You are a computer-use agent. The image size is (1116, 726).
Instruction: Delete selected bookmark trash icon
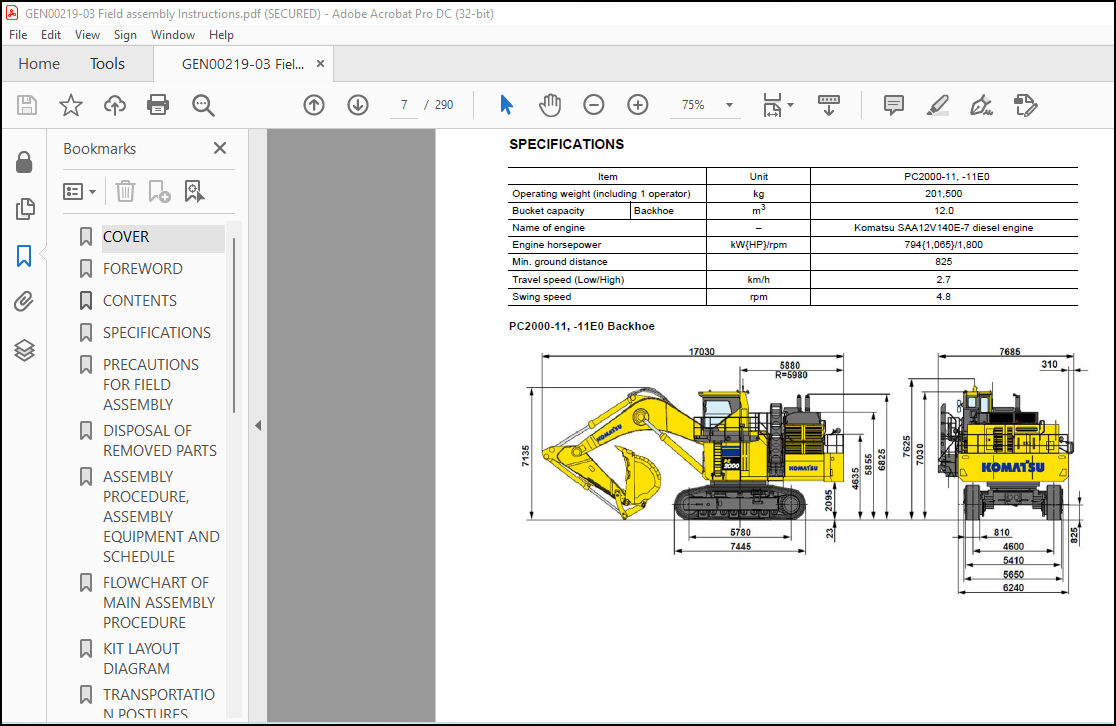click(x=125, y=191)
